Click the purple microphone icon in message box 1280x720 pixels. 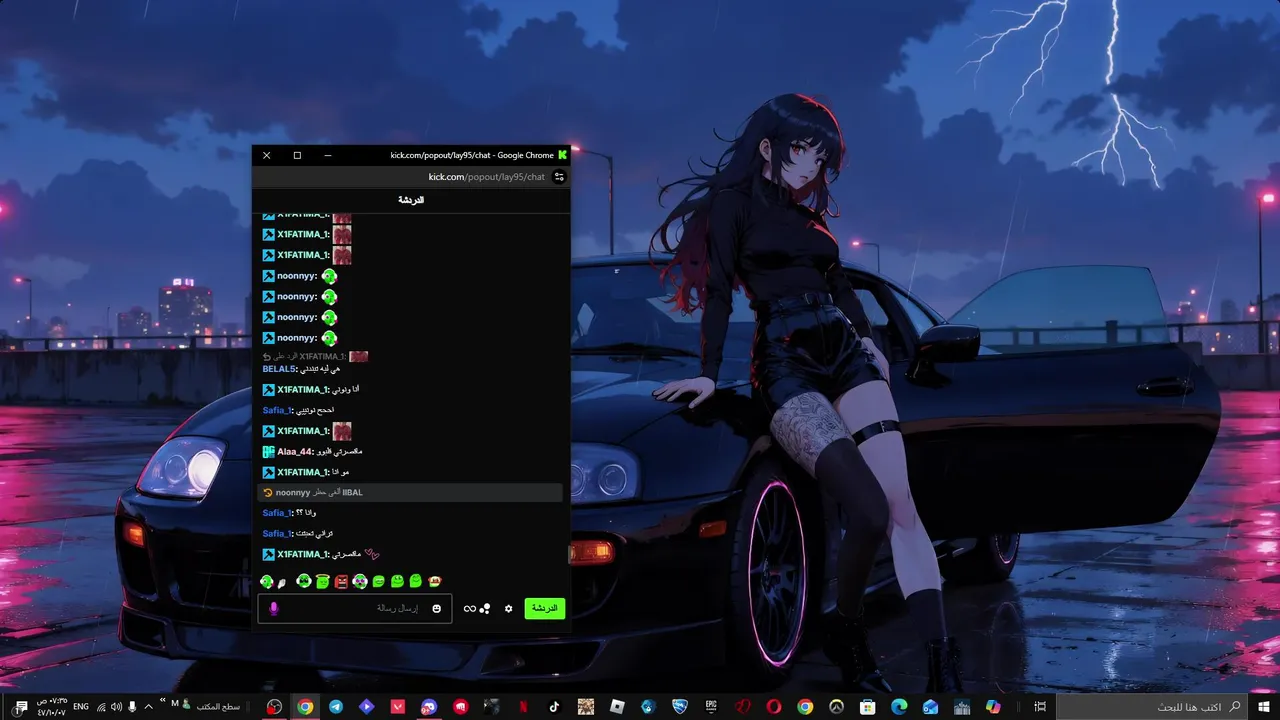(274, 609)
